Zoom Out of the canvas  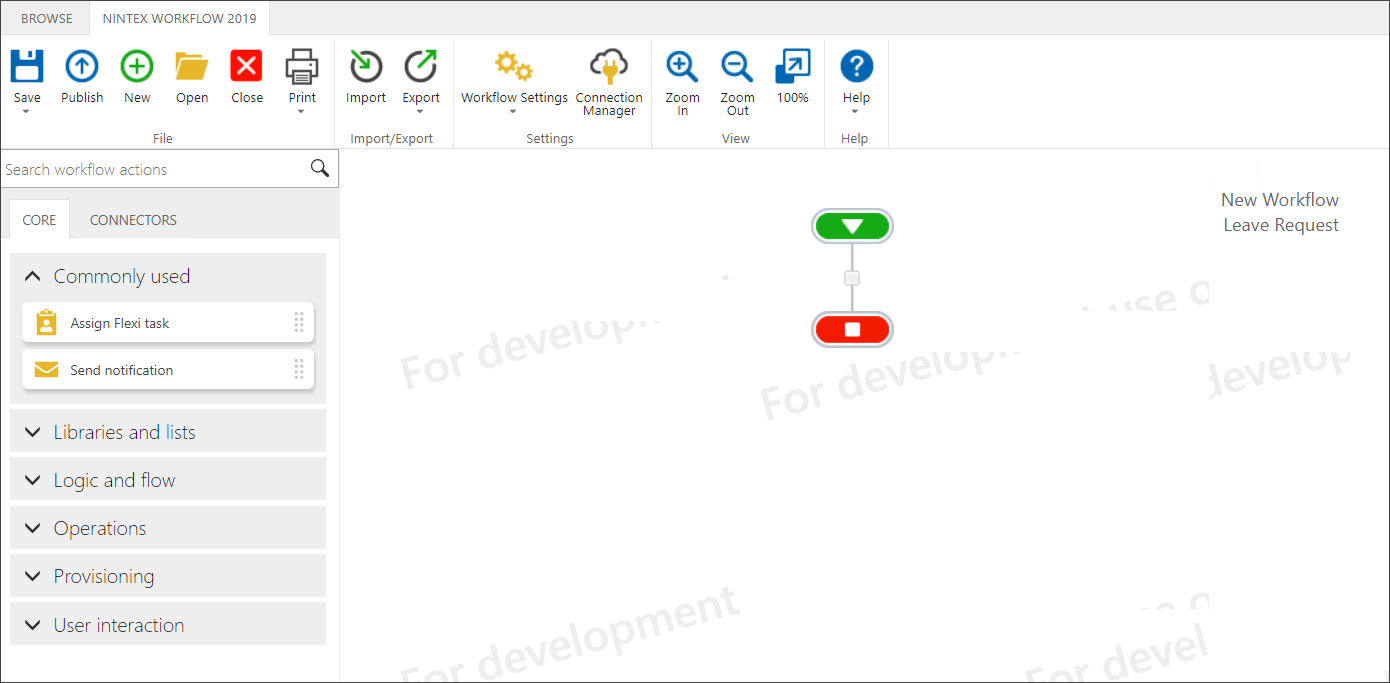737,66
